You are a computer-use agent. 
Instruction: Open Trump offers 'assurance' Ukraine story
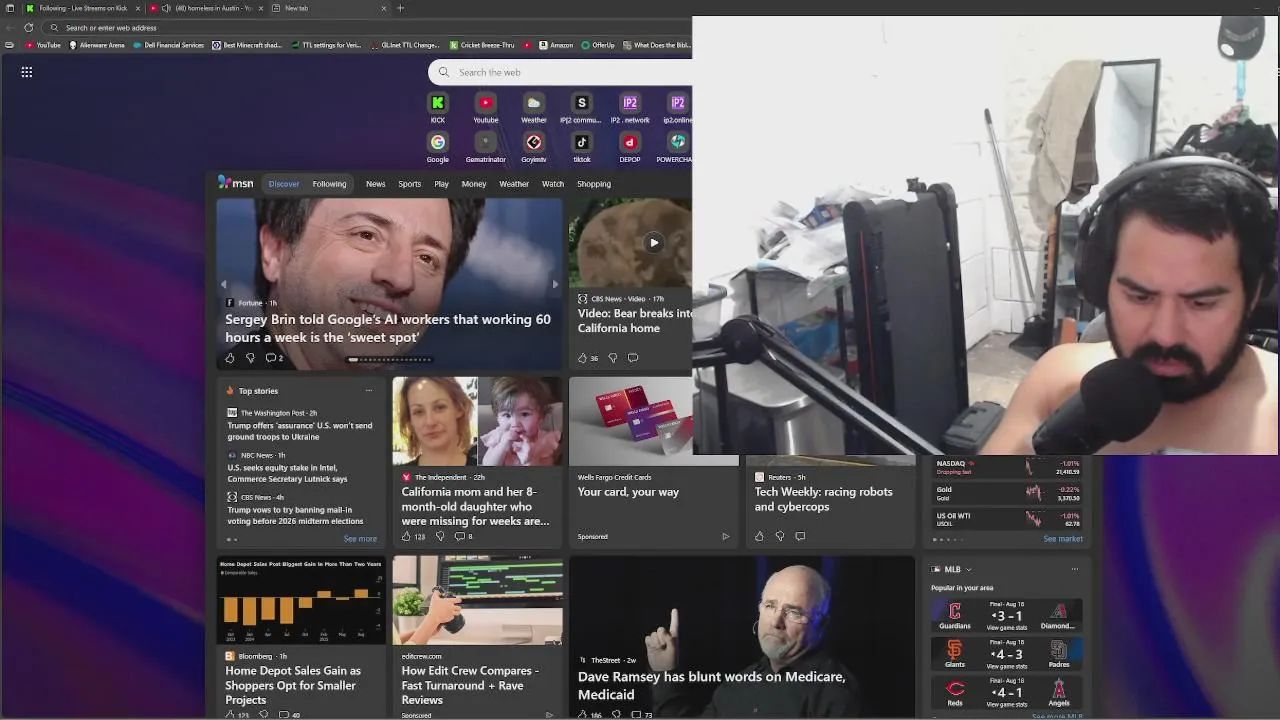[300, 431]
